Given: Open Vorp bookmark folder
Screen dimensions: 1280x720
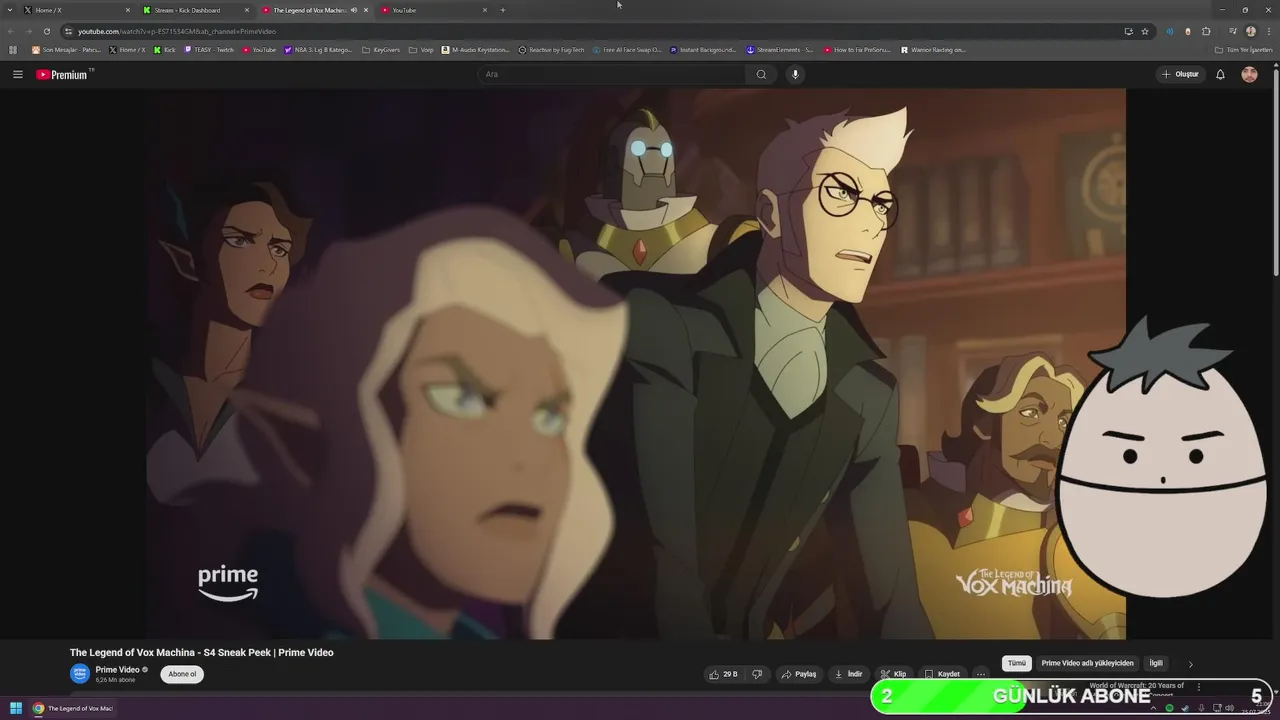Looking at the screenshot, I should pos(421,49).
